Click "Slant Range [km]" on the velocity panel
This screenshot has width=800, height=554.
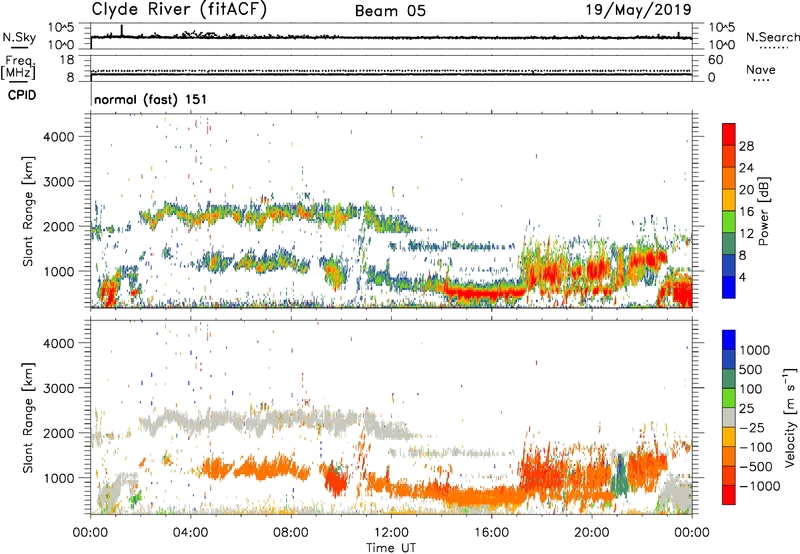28,418
